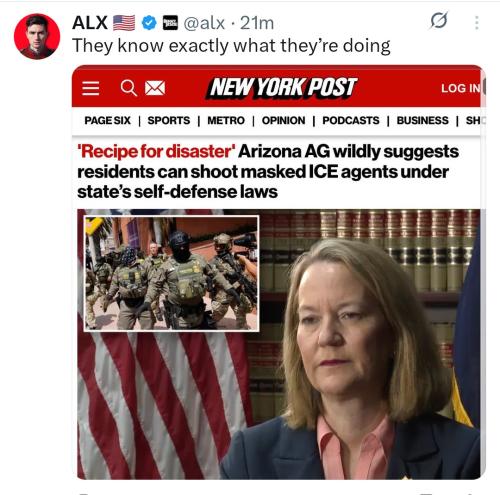Open the three-dot more options menu

point(477,23)
